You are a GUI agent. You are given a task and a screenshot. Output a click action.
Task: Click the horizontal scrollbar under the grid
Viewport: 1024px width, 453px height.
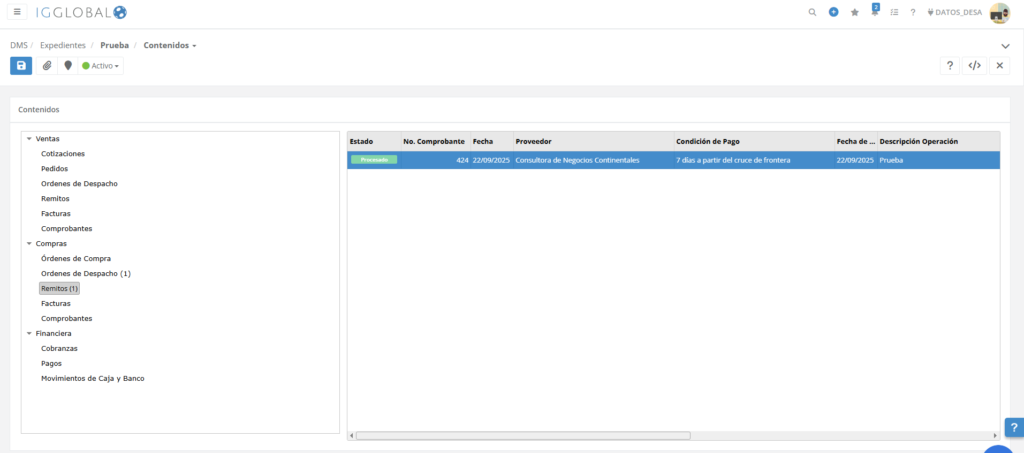(522, 436)
